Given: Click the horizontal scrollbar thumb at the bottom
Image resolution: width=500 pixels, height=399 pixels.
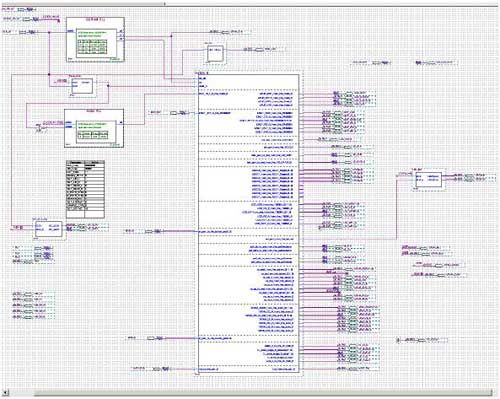Looking at the screenshot, I should (x=263, y=393).
